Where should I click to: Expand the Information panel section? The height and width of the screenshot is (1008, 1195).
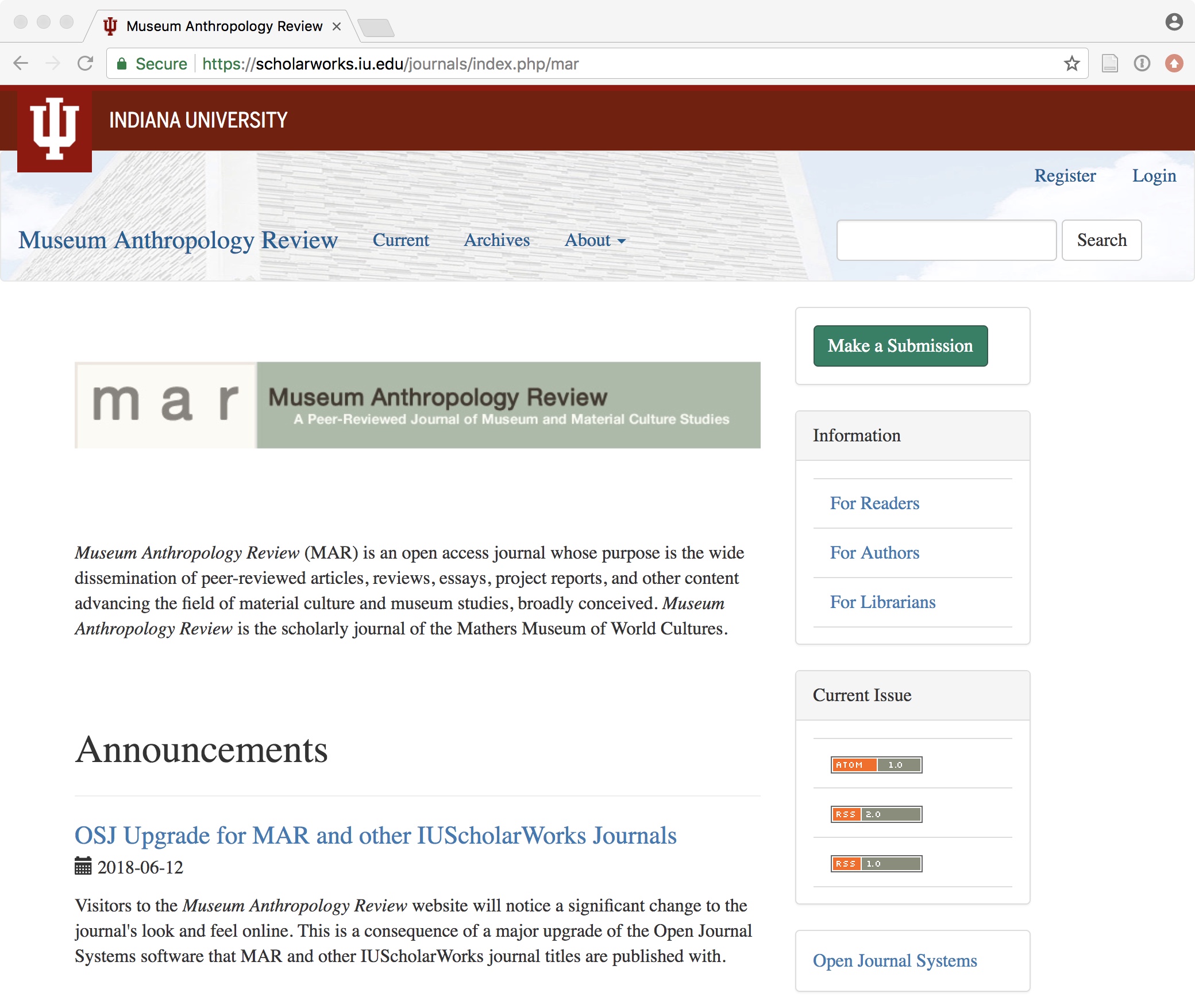pos(855,436)
